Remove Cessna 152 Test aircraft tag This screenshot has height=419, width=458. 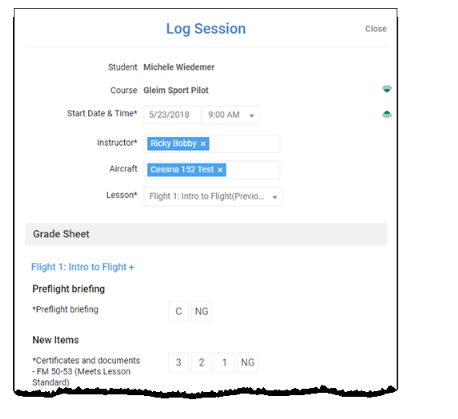coord(220,170)
